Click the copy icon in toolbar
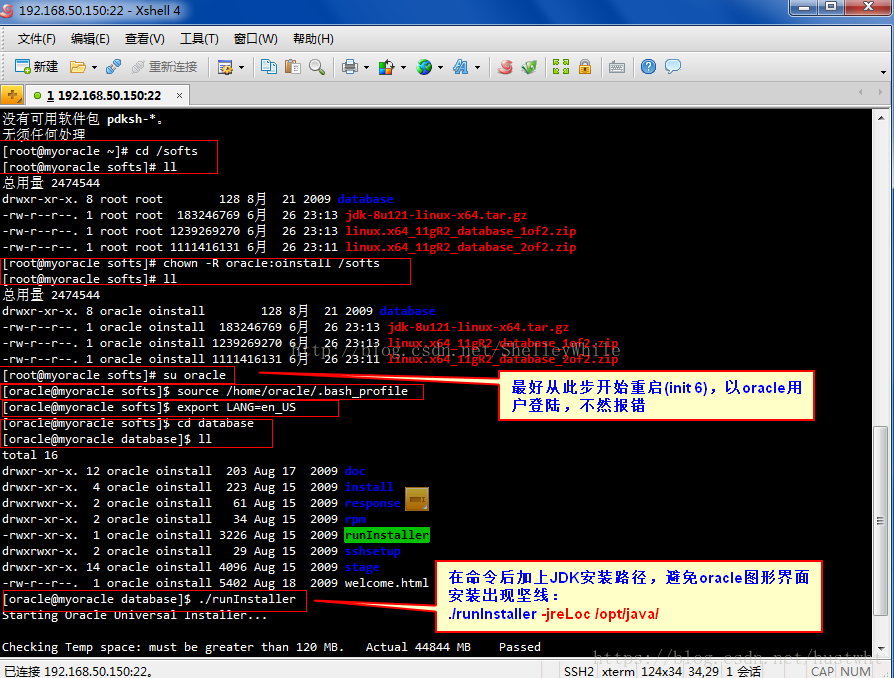894x678 pixels. coord(269,67)
